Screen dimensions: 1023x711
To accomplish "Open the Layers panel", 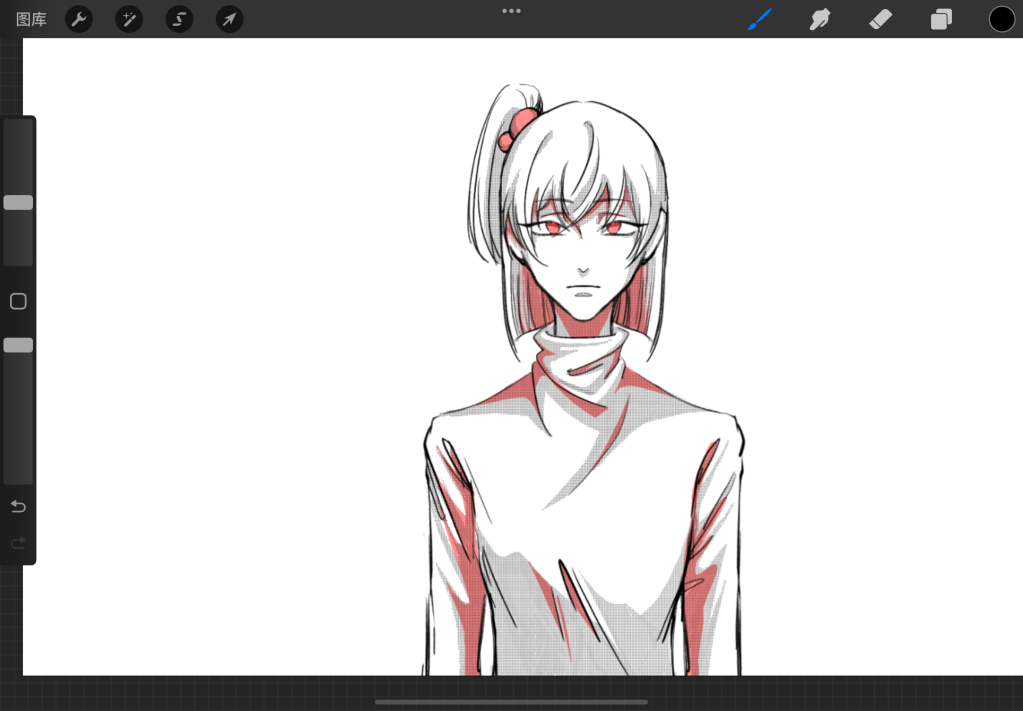I will [941, 19].
